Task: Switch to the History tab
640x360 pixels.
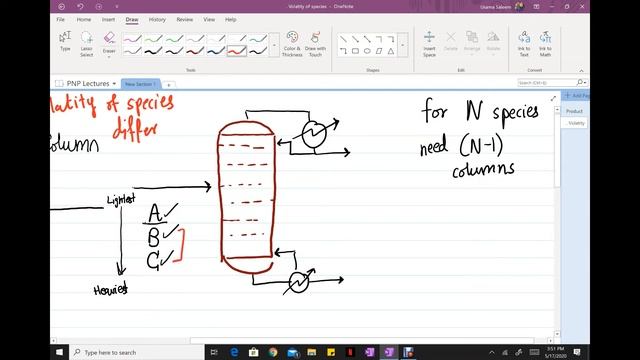Action: point(157,20)
